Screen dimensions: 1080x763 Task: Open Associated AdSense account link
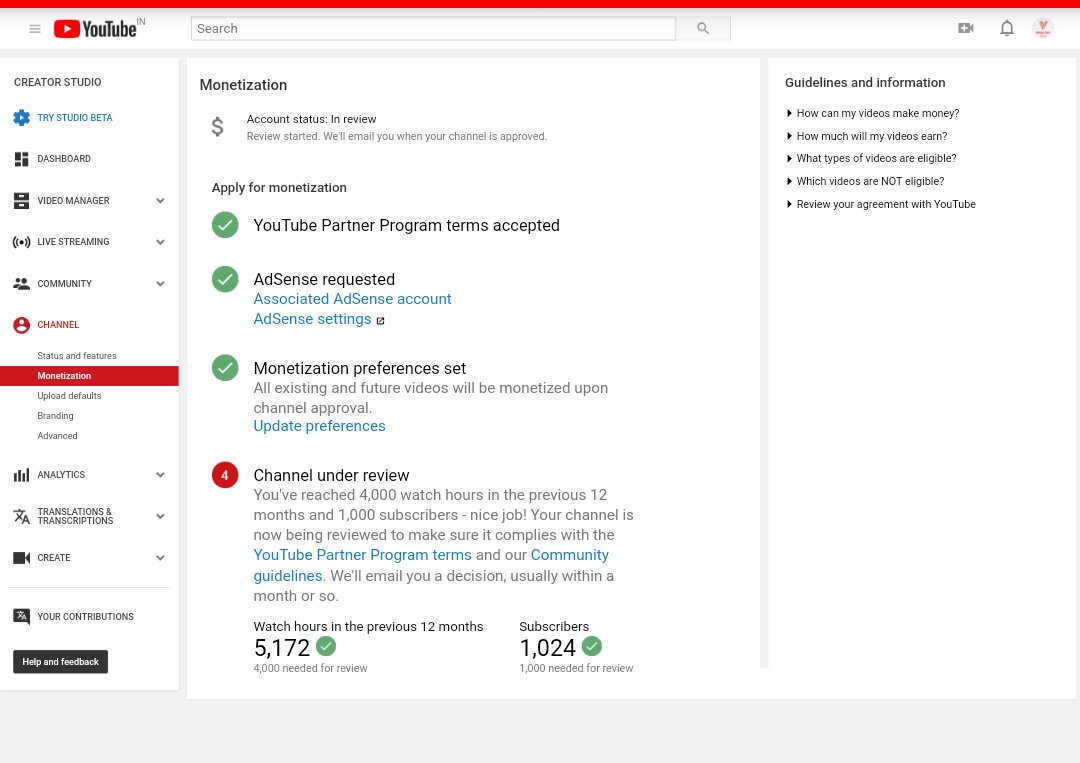[352, 299]
